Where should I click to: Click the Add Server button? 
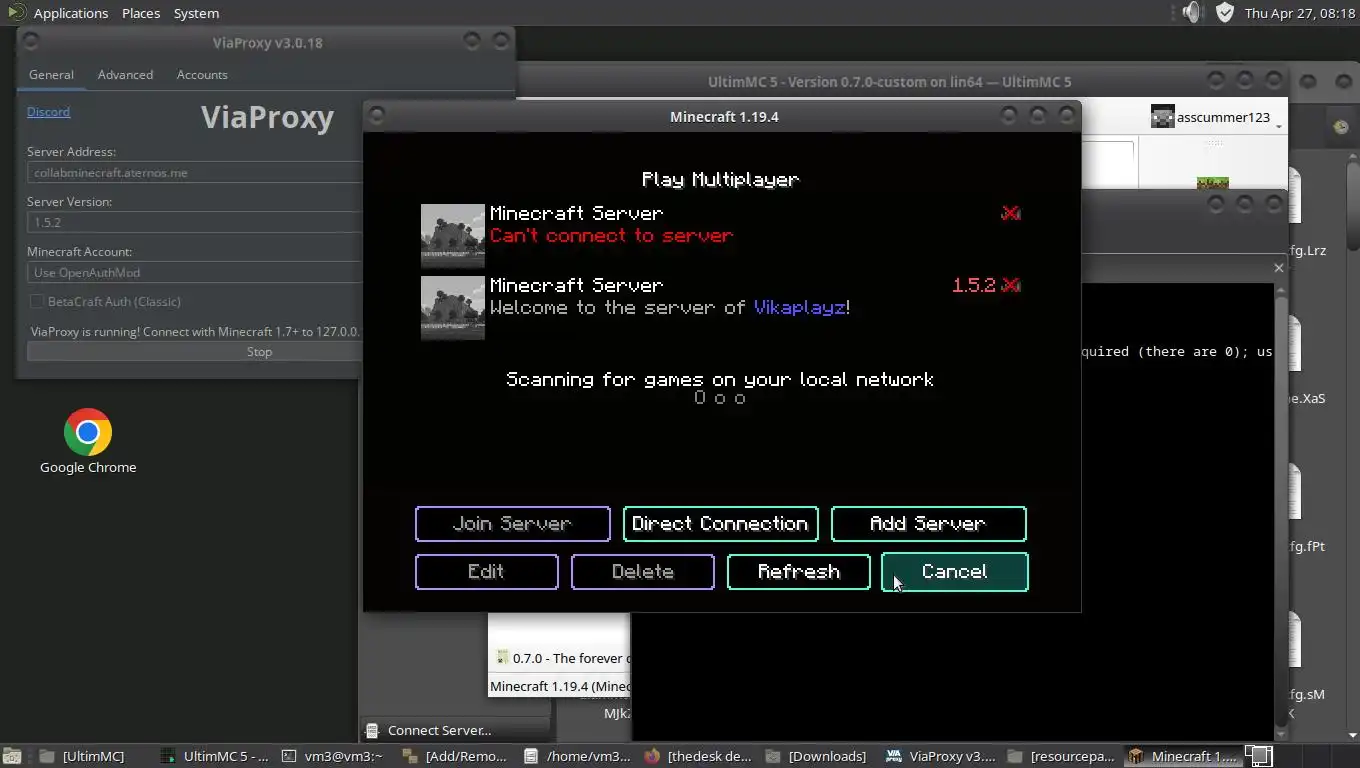tap(928, 524)
